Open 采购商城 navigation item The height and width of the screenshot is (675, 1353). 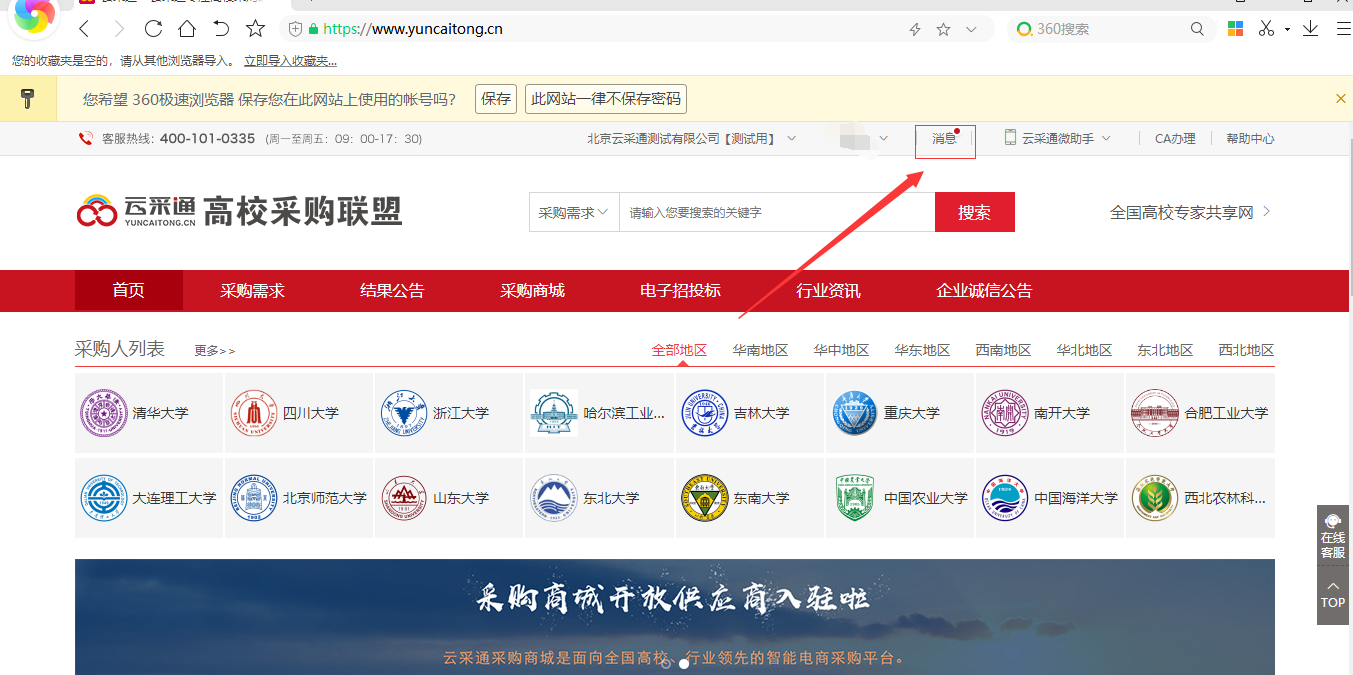532,290
